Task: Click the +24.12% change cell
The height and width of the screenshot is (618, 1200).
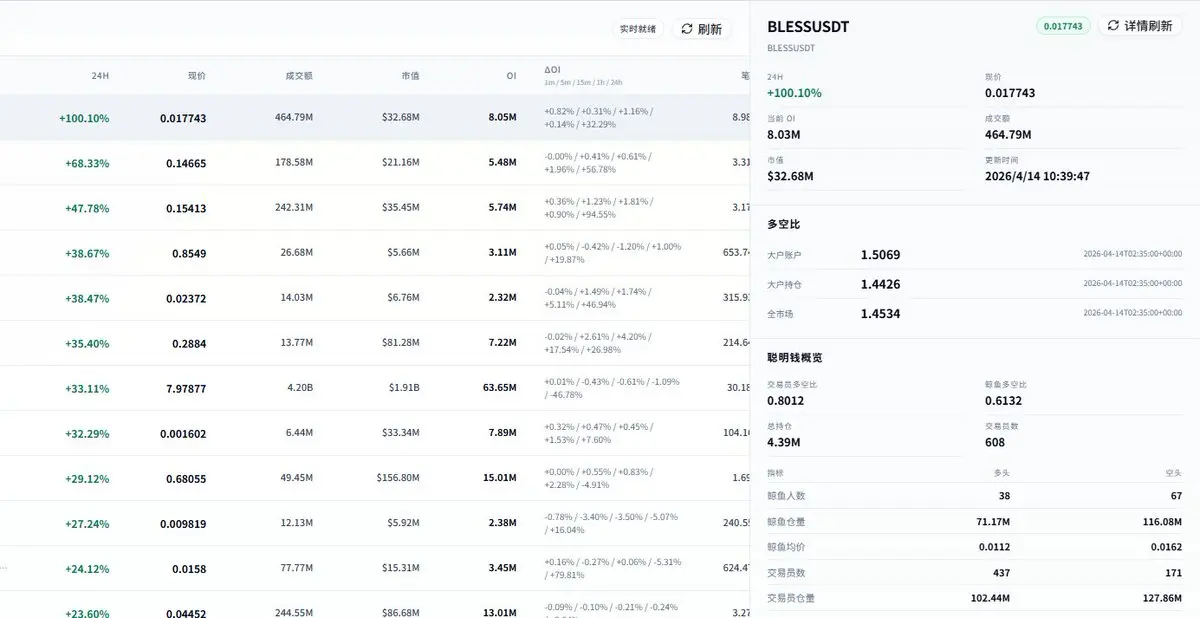Action: [x=87, y=569]
